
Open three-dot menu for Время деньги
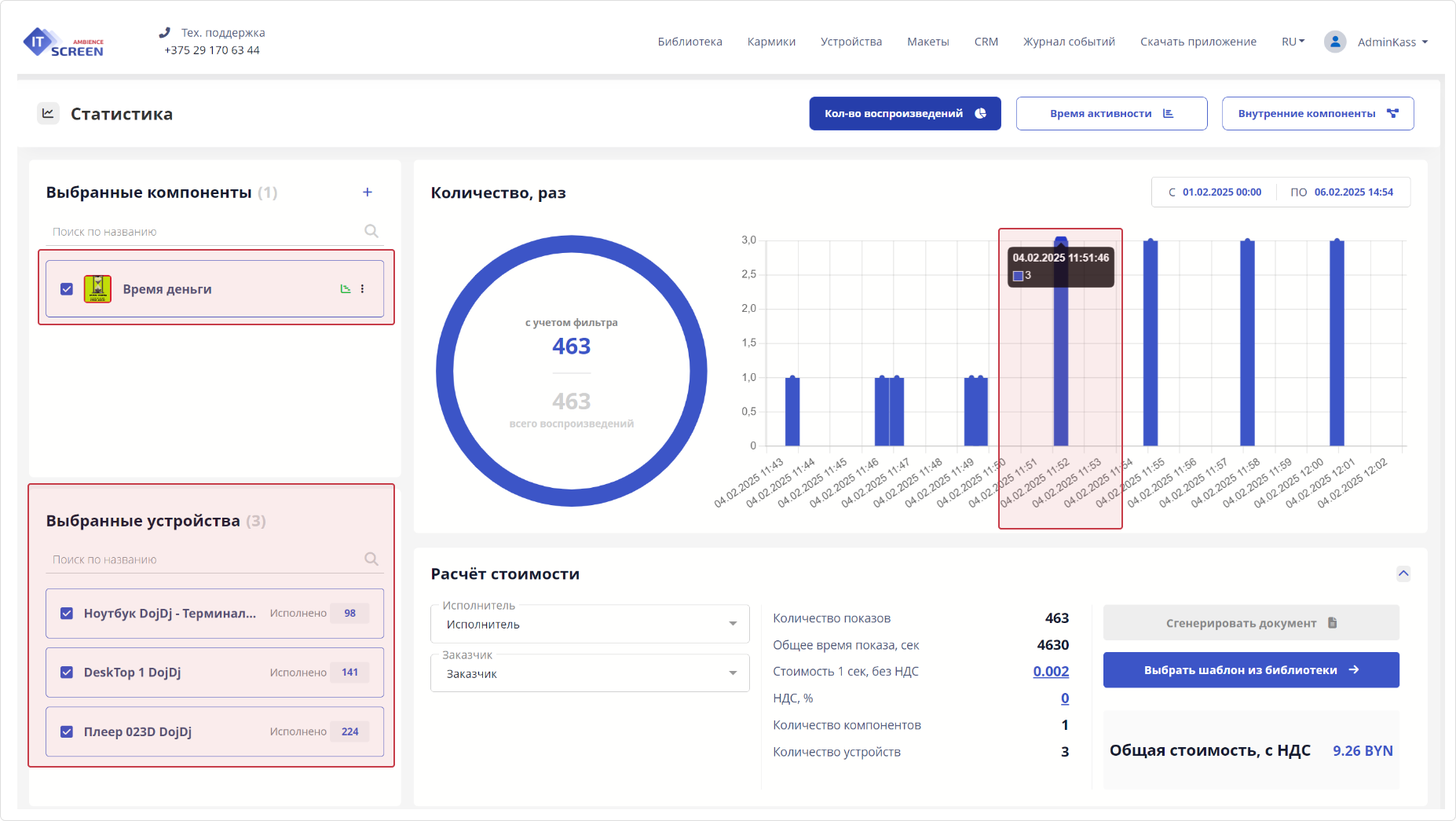(x=362, y=289)
